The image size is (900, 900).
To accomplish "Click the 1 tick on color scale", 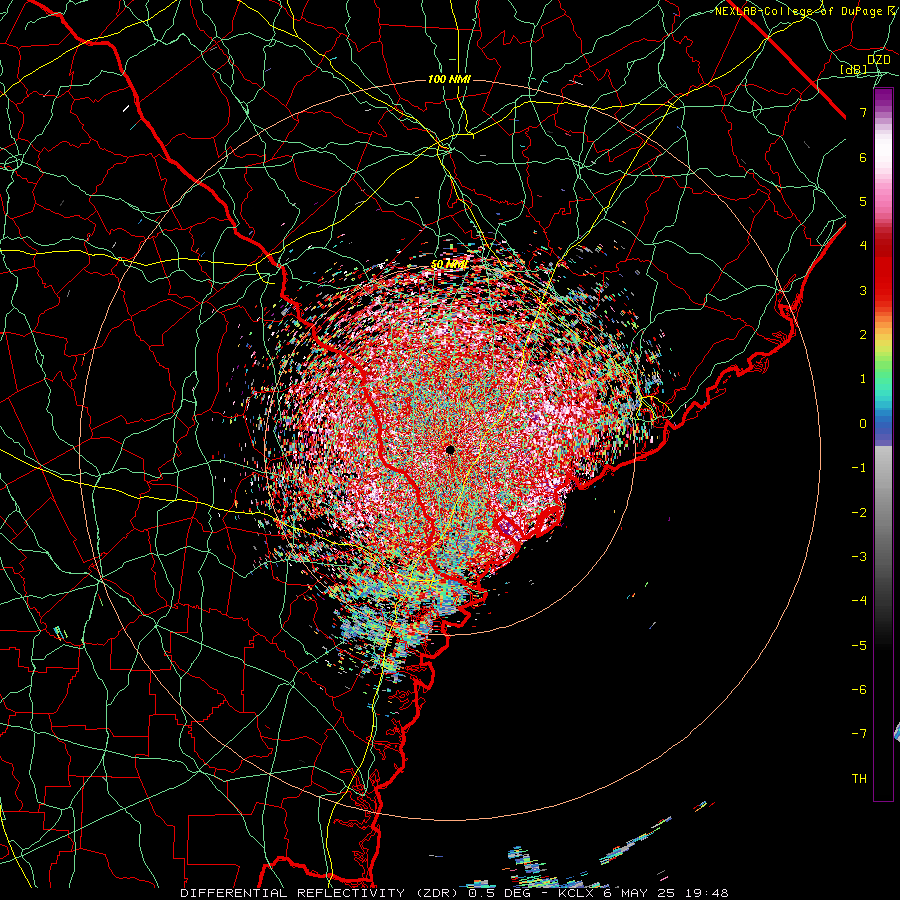I will pyautogui.click(x=863, y=379).
